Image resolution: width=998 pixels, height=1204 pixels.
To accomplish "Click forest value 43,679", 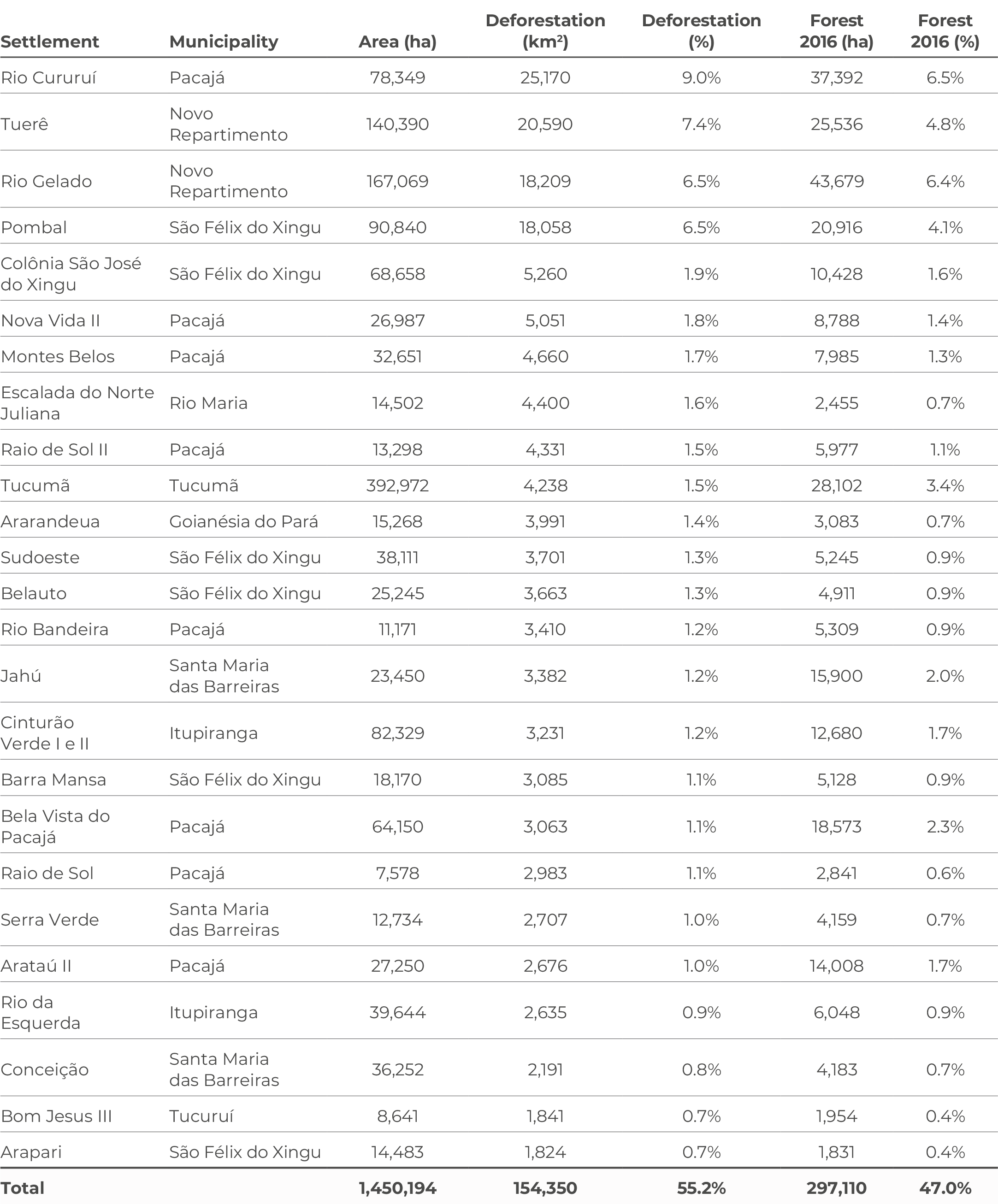I will coord(836,182).
